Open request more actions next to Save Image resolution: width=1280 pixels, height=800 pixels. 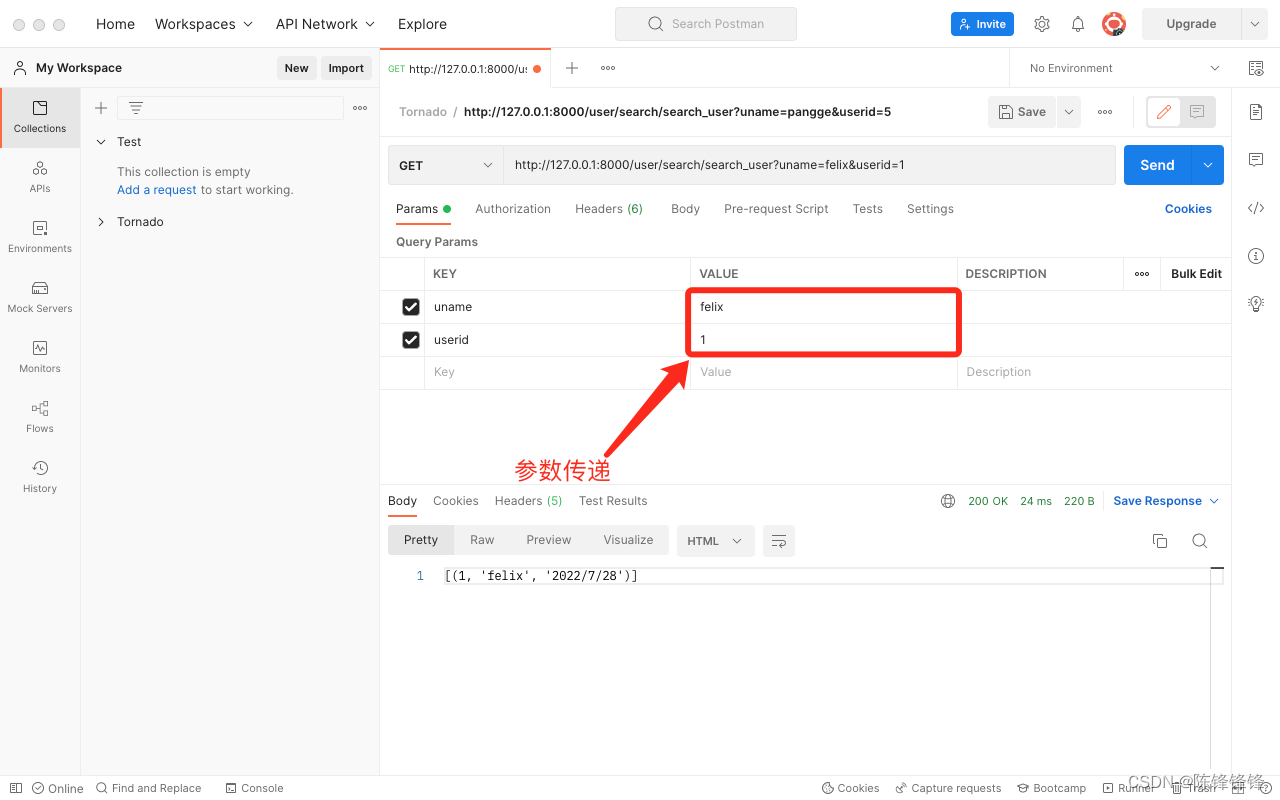coord(1105,112)
